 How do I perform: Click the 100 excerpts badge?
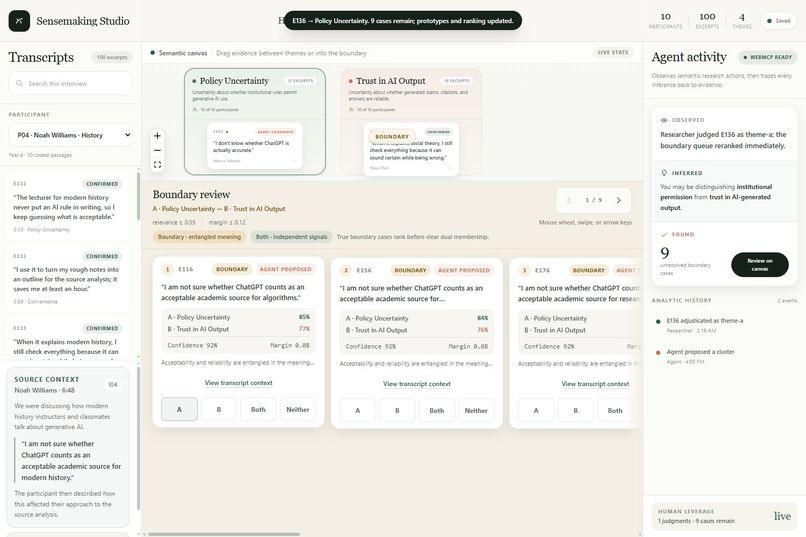(112, 57)
